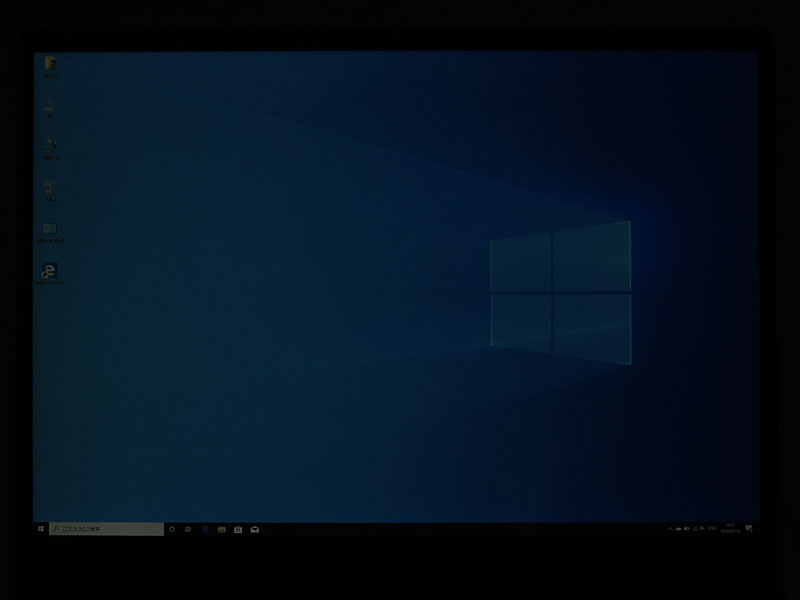Select the Network desktop icon

click(x=50, y=149)
